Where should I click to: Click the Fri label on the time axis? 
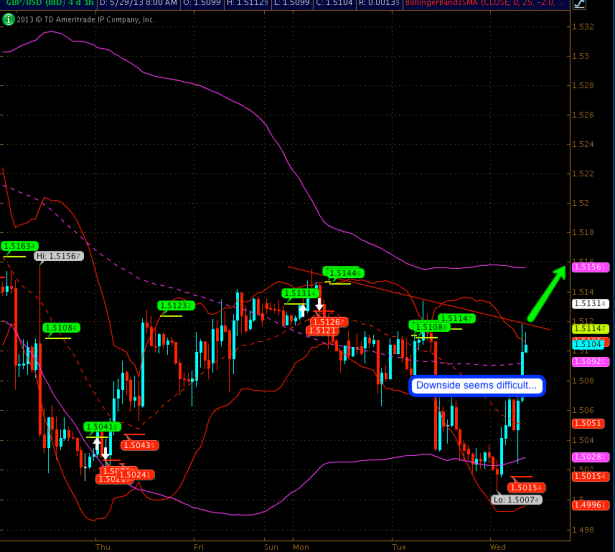[198, 547]
